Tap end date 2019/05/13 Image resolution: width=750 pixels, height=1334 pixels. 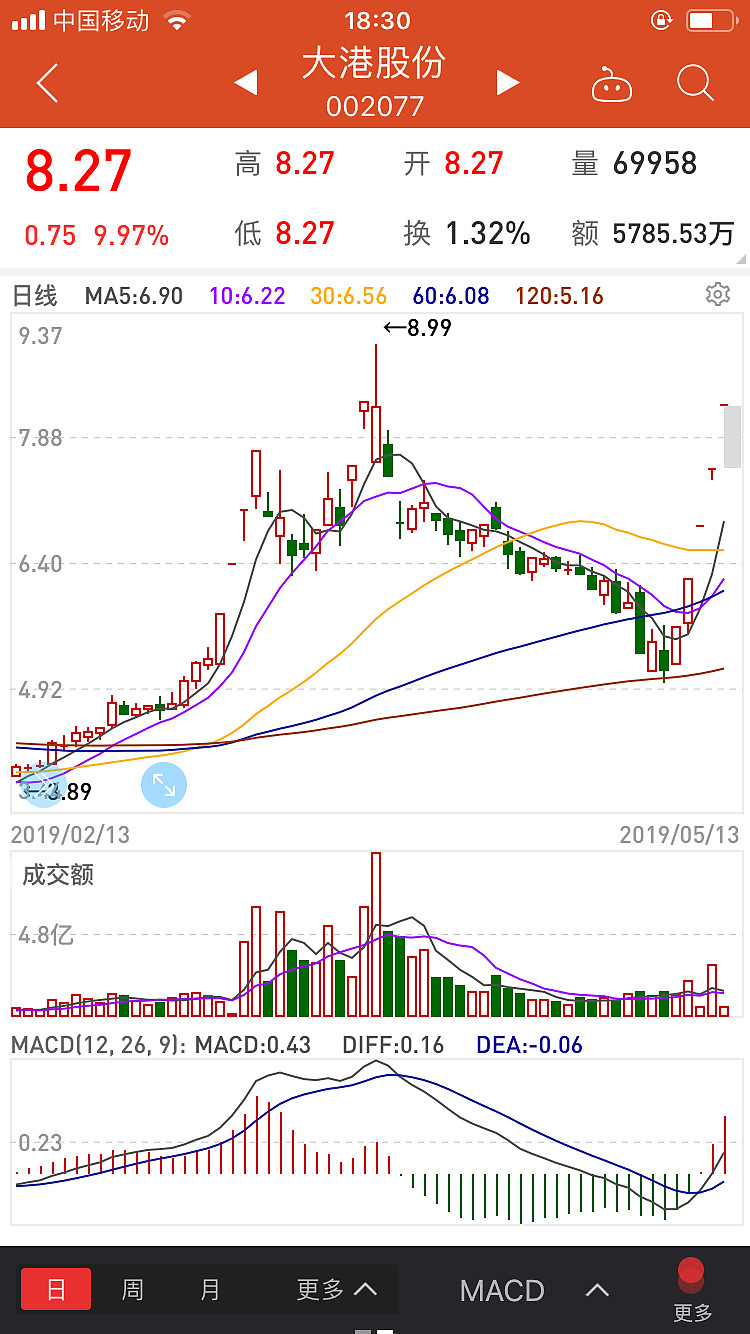679,834
